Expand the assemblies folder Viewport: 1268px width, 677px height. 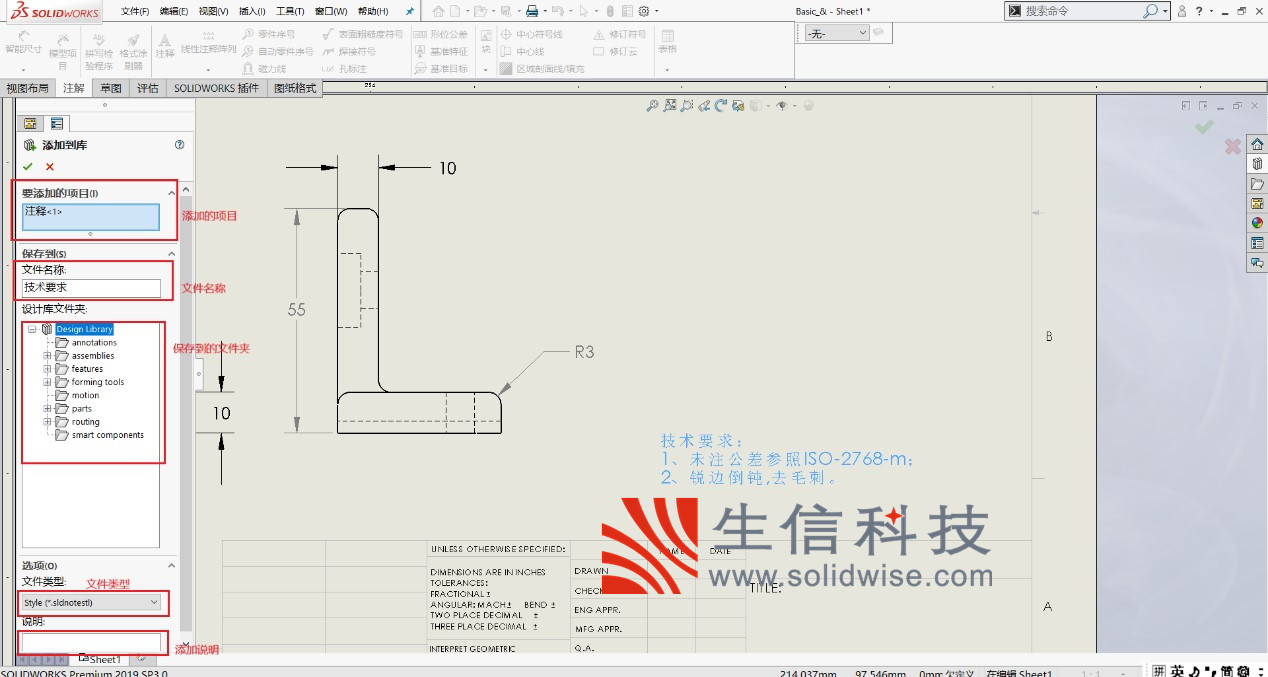pyautogui.click(x=47, y=356)
